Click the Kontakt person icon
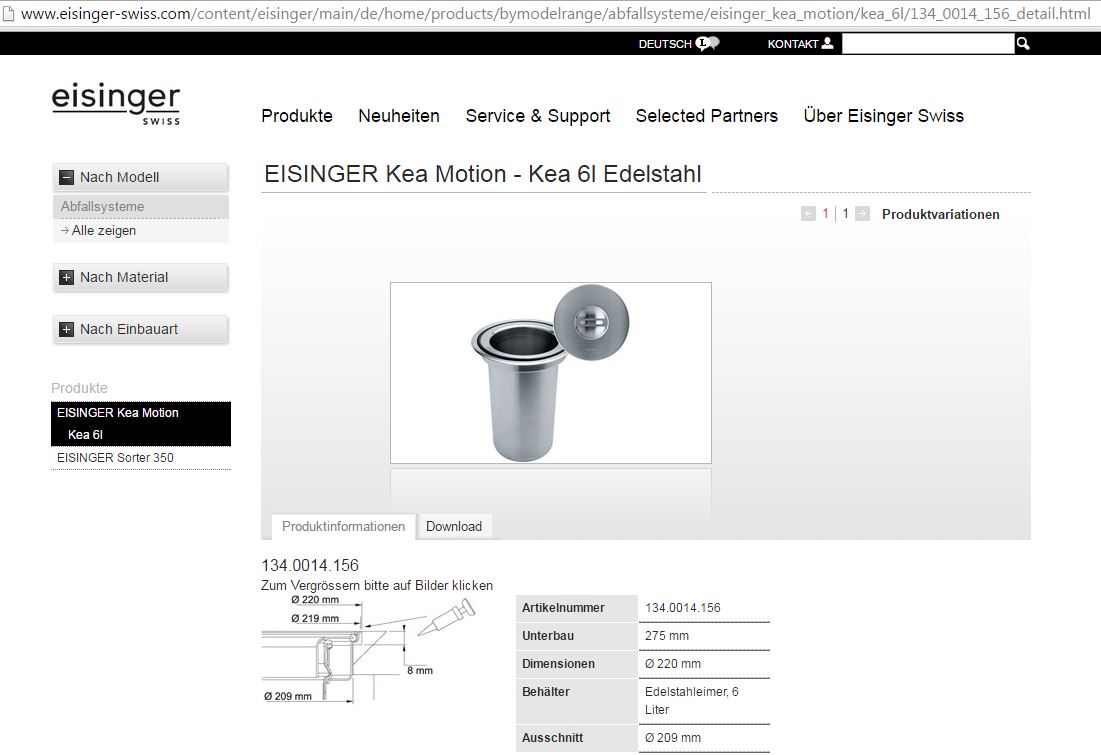1101x755 pixels. point(827,44)
